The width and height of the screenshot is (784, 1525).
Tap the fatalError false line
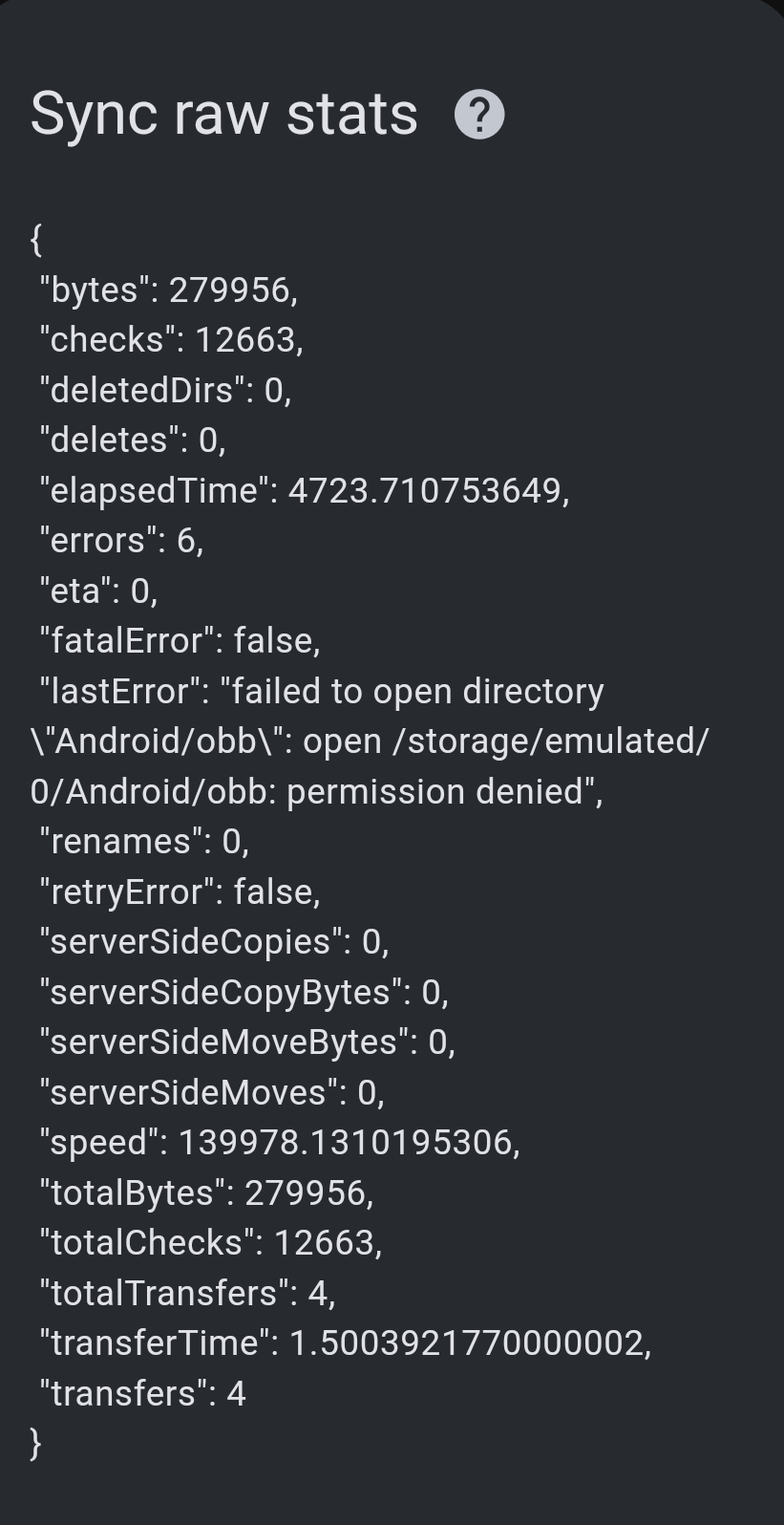point(180,640)
